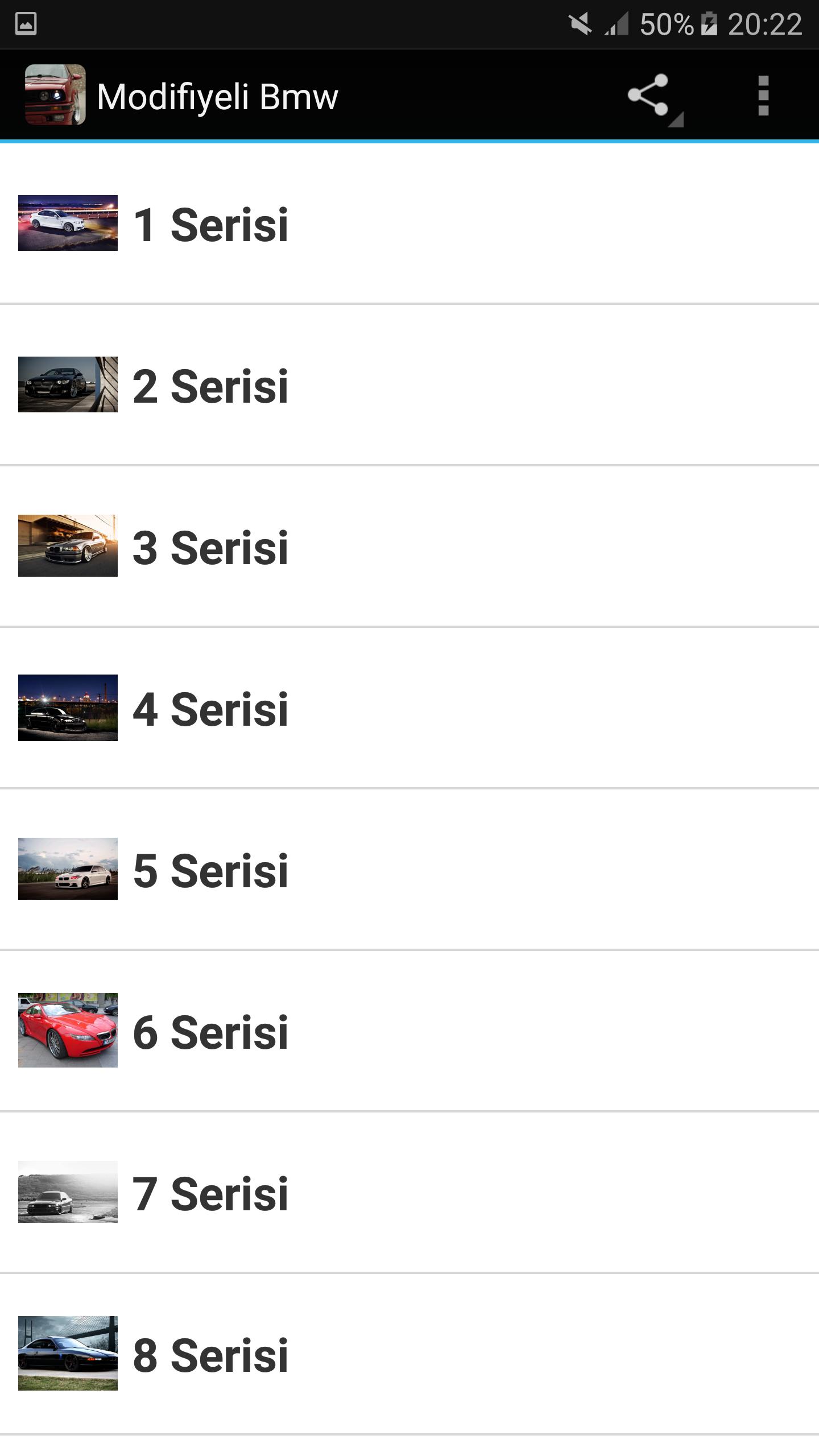Tap the white sedan thumbnail for 5 Serisi
Screen dimensions: 819x1456
68,868
